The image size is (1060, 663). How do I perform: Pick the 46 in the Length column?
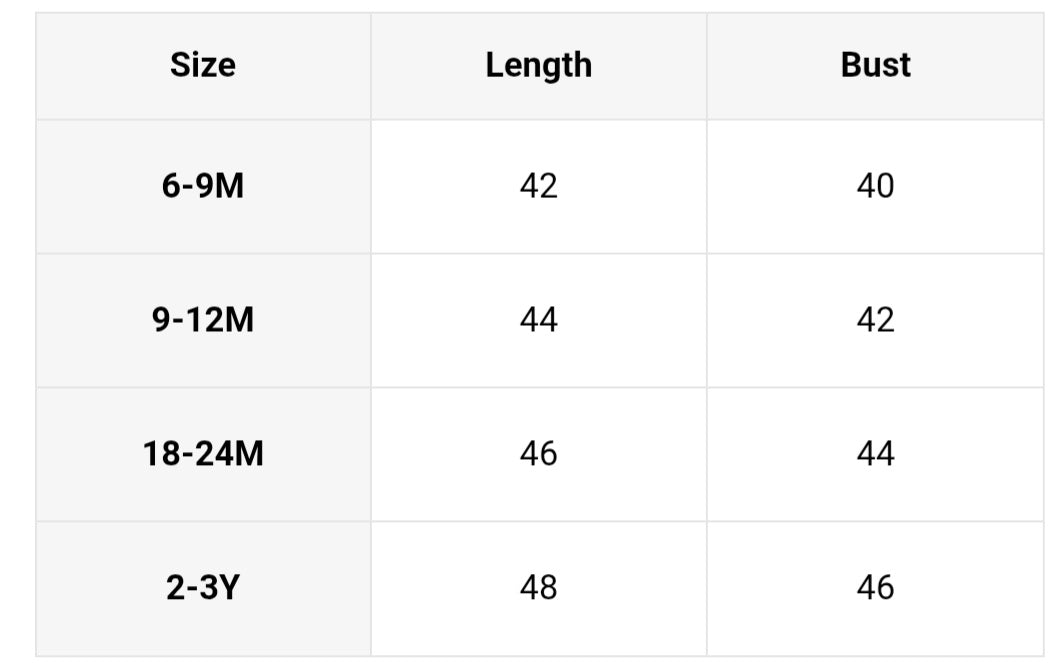tap(538, 454)
